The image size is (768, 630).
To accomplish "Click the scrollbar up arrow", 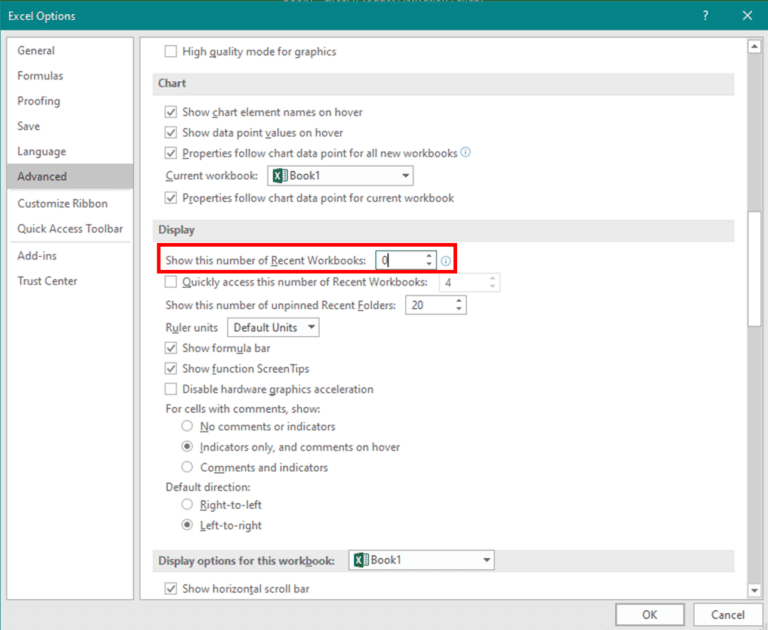I will (754, 47).
